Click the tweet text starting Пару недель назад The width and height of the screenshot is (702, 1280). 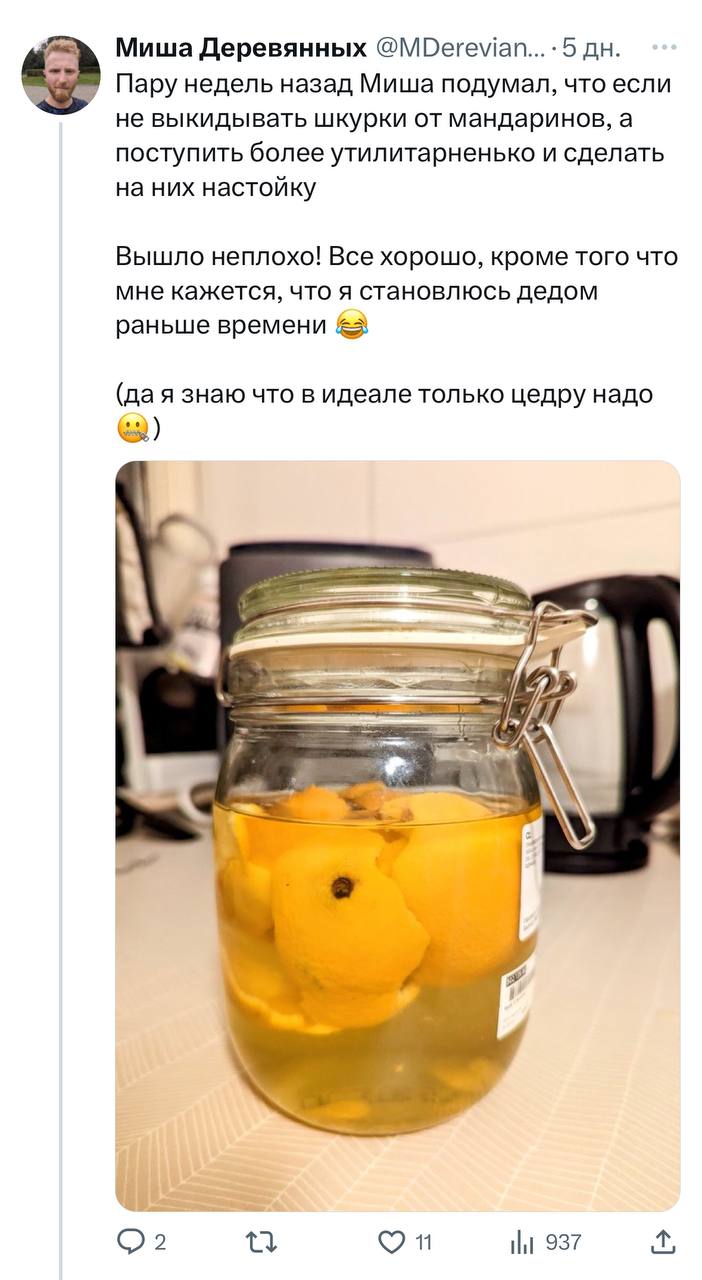(394, 134)
